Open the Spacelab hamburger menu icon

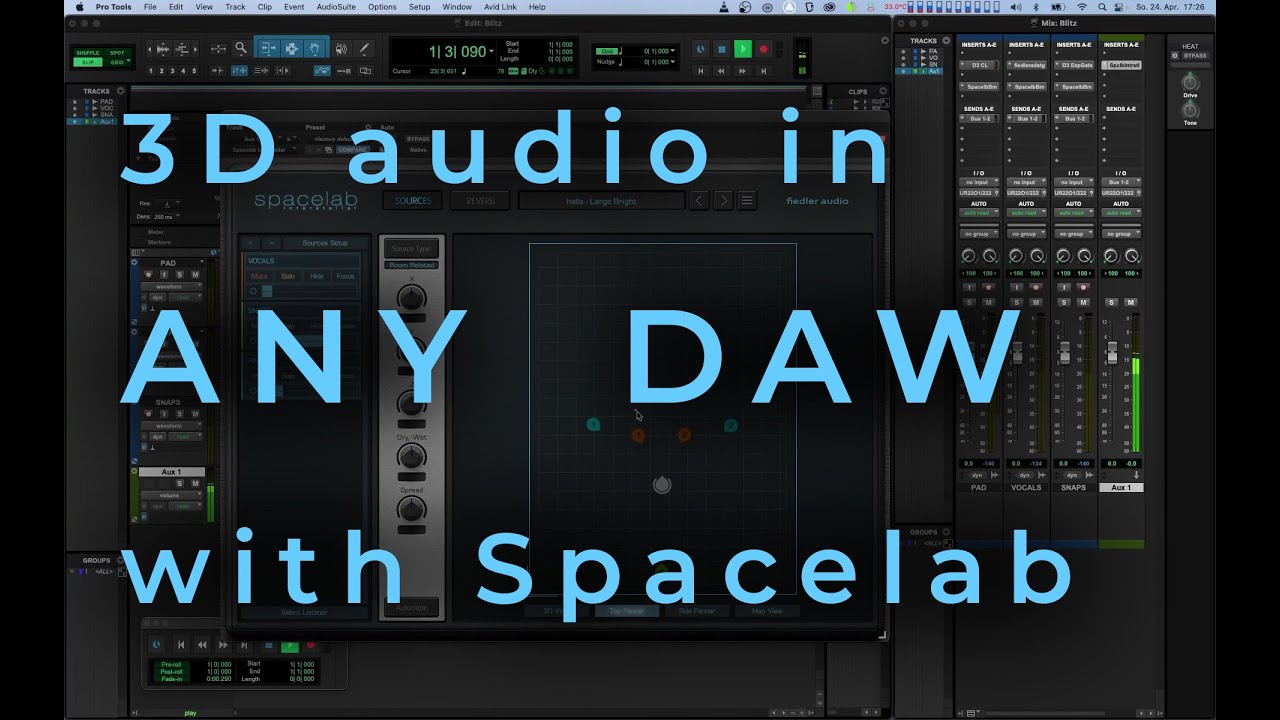click(x=747, y=201)
